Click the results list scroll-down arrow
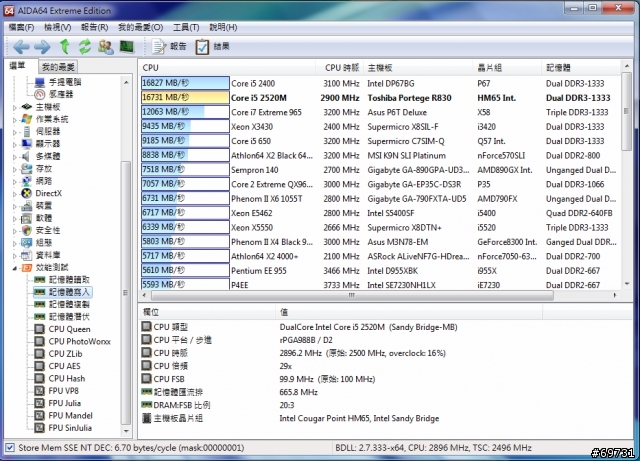 (627, 284)
